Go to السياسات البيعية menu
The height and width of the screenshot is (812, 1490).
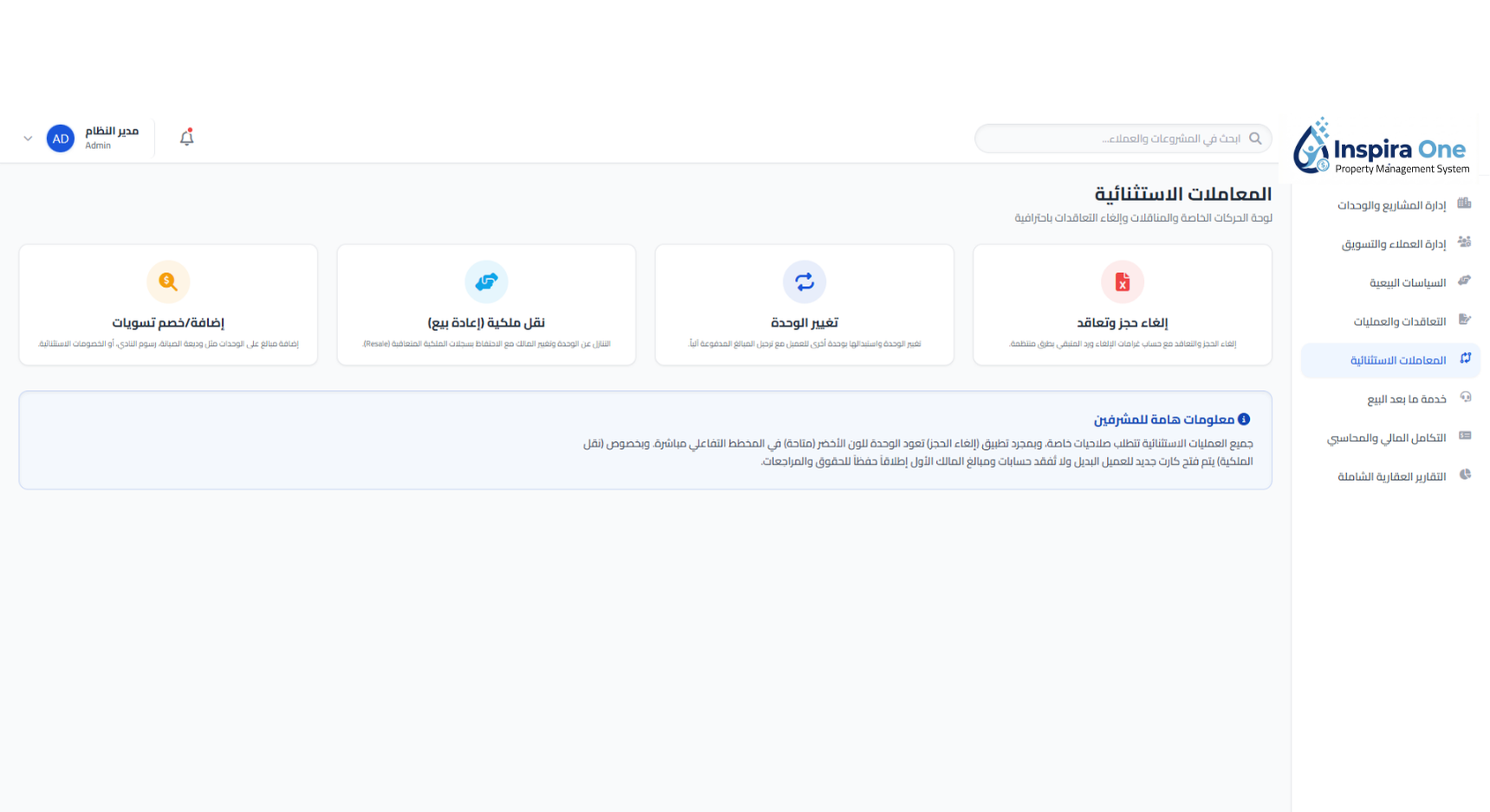1391,283
